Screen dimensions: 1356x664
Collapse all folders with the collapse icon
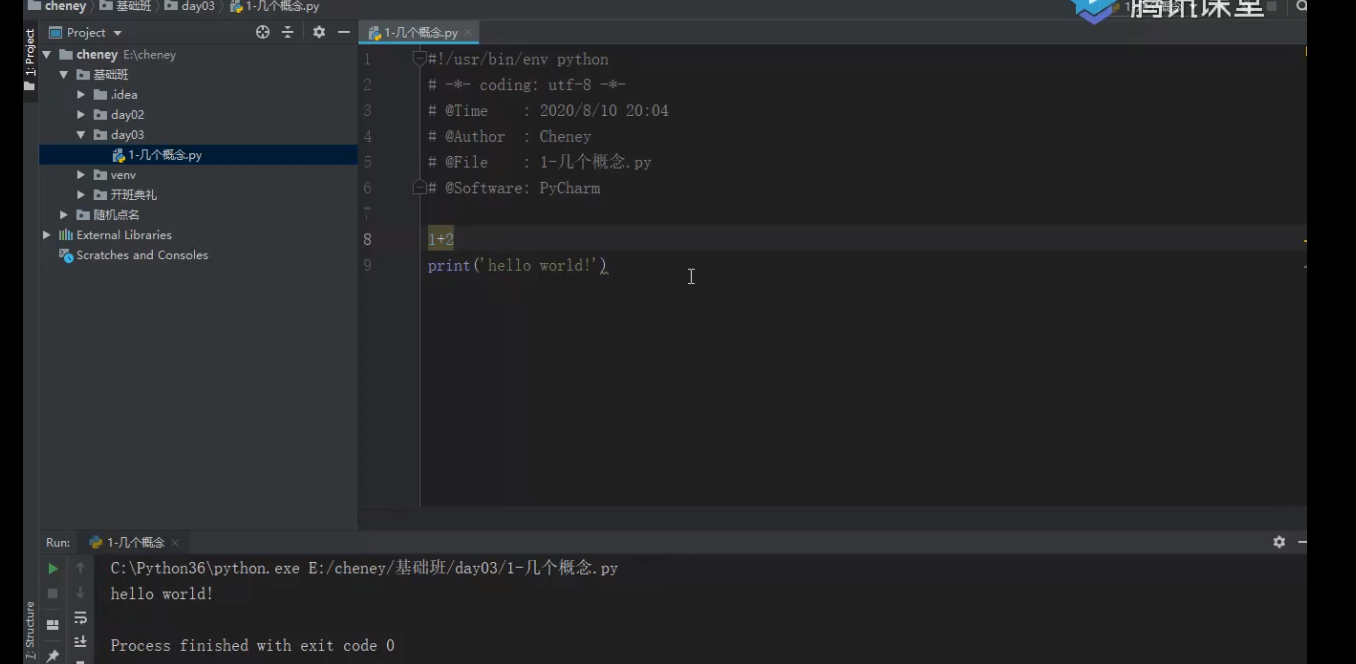288,31
